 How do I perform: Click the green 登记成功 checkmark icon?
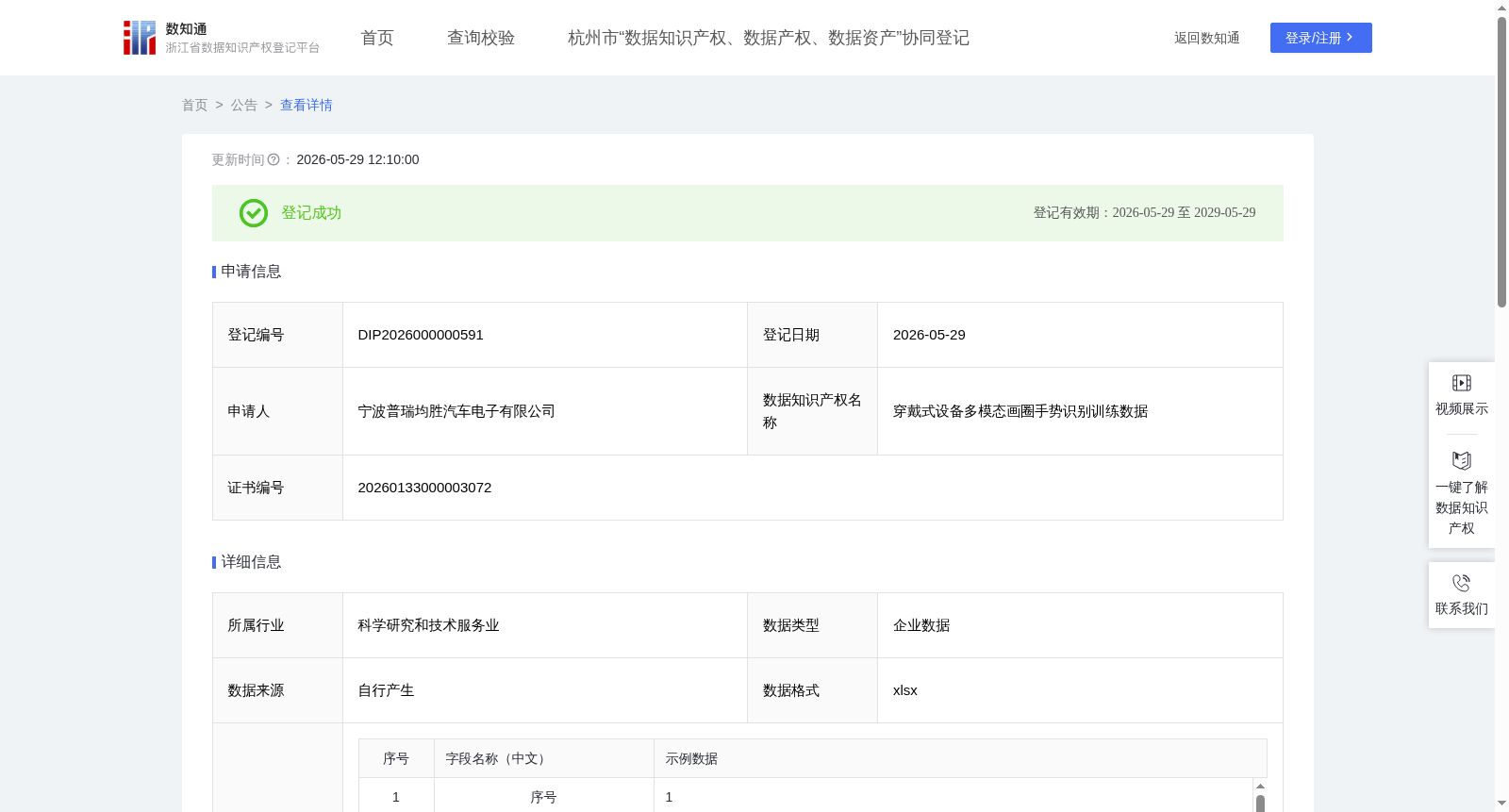click(254, 213)
